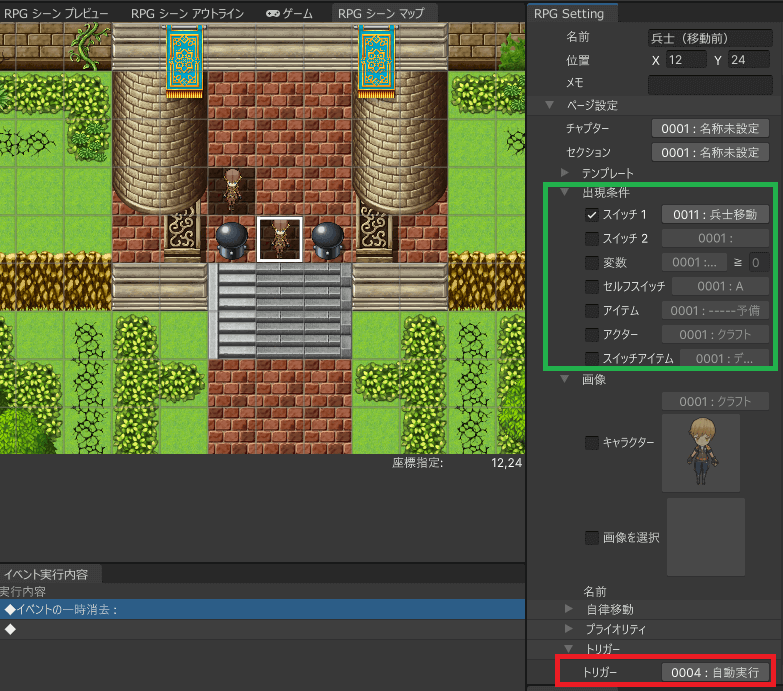Enable the セルフスイッチ checkbox

592,287
